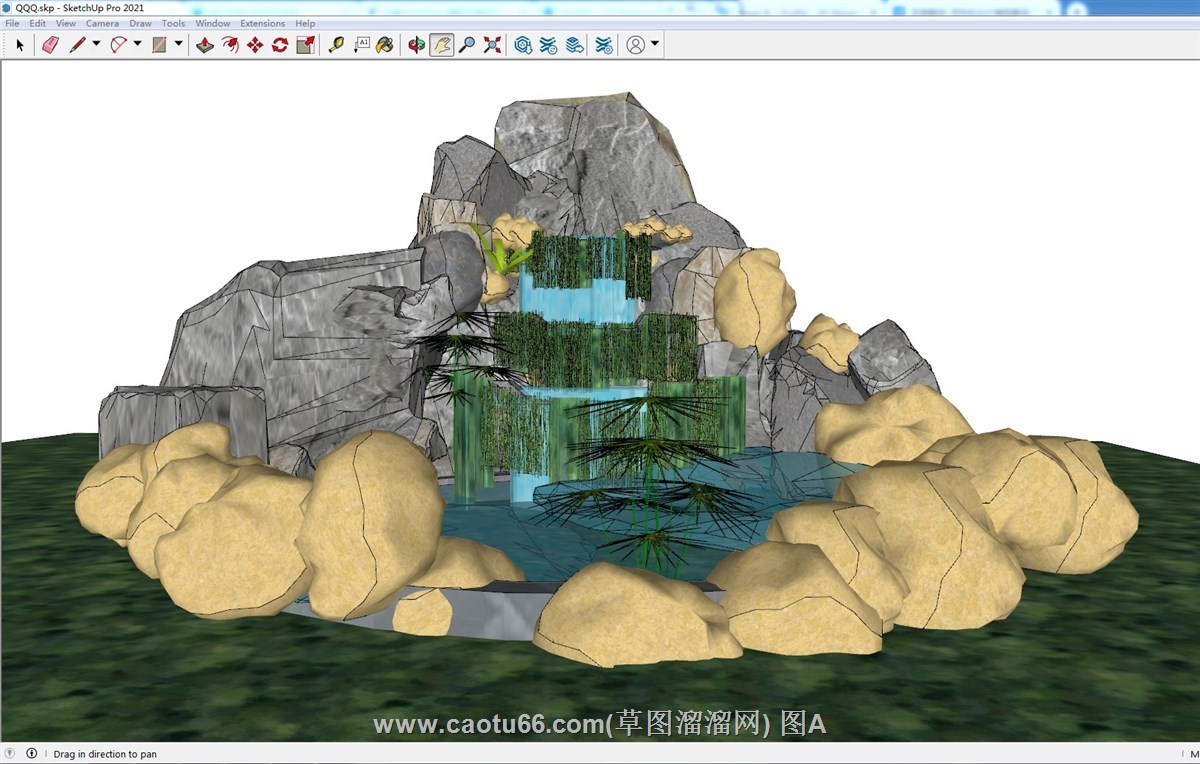Open the Draw menu
Viewport: 1200px width, 764px height.
pyautogui.click(x=141, y=23)
